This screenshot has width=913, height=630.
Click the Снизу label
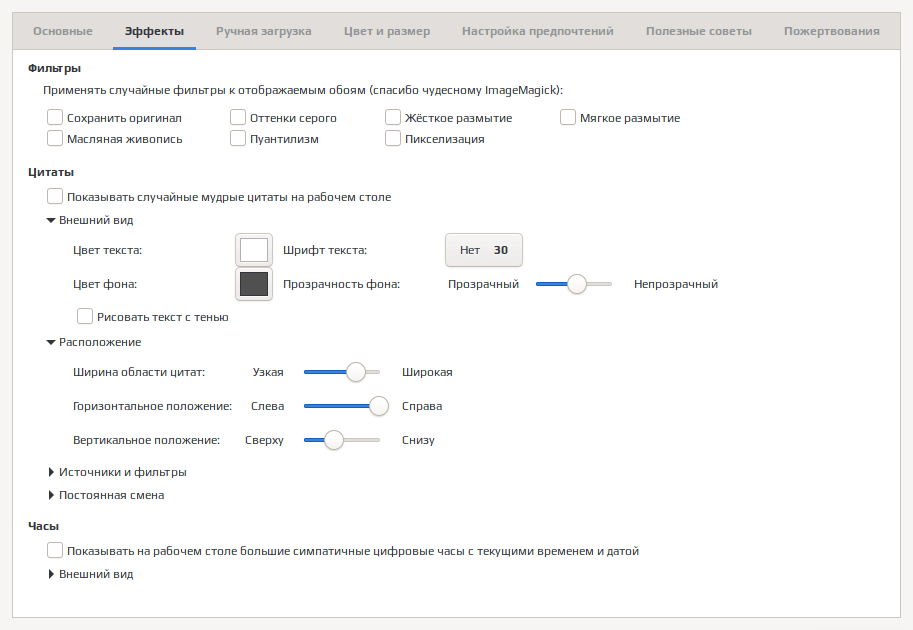pos(418,440)
